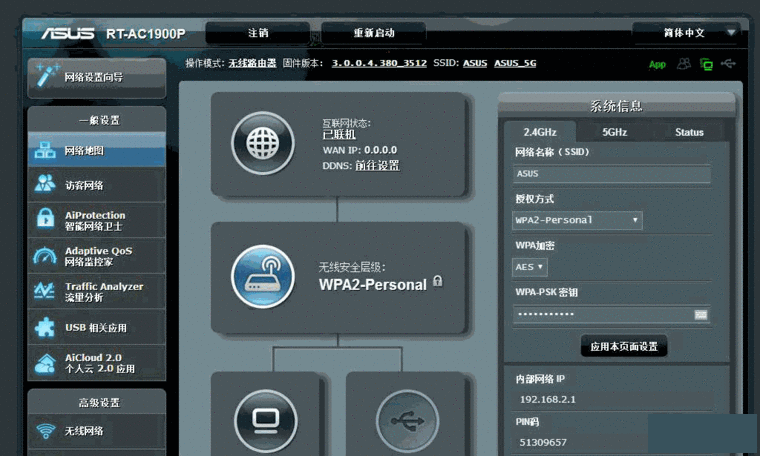Click the small lock icon beside WPA2-Personal
760x462 pixels.
click(438, 281)
